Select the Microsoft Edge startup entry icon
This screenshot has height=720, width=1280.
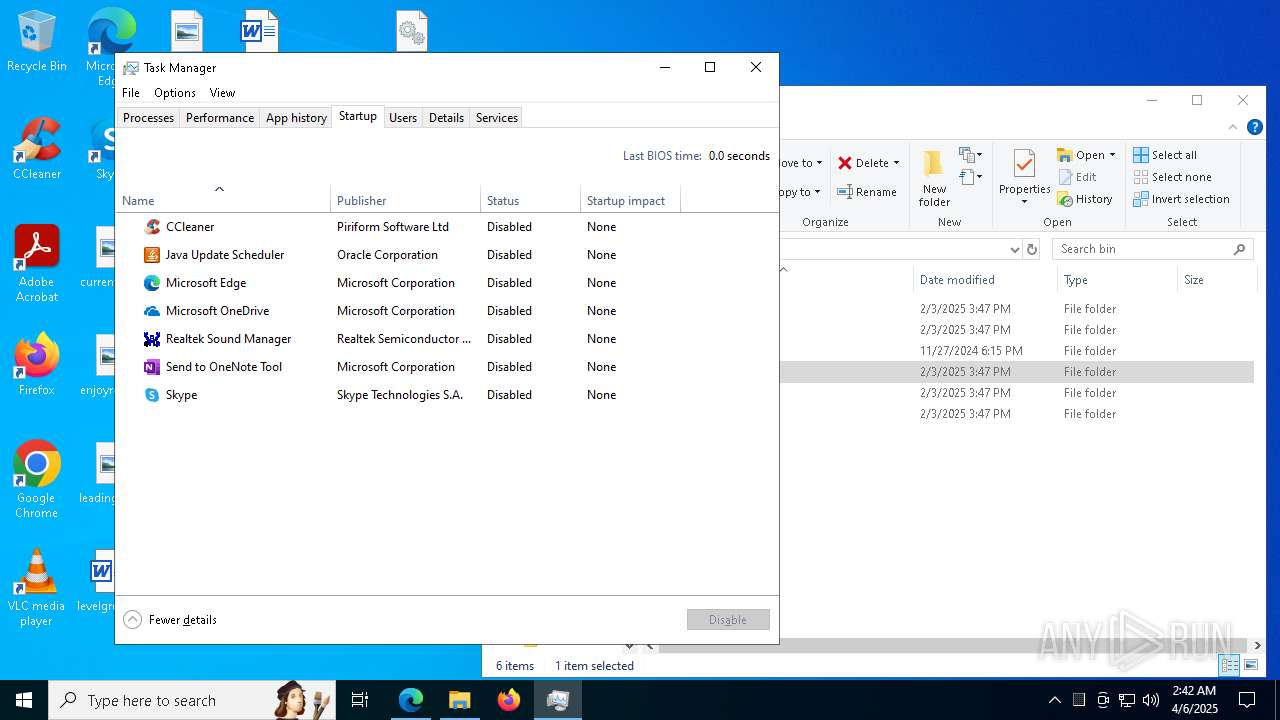[152, 283]
